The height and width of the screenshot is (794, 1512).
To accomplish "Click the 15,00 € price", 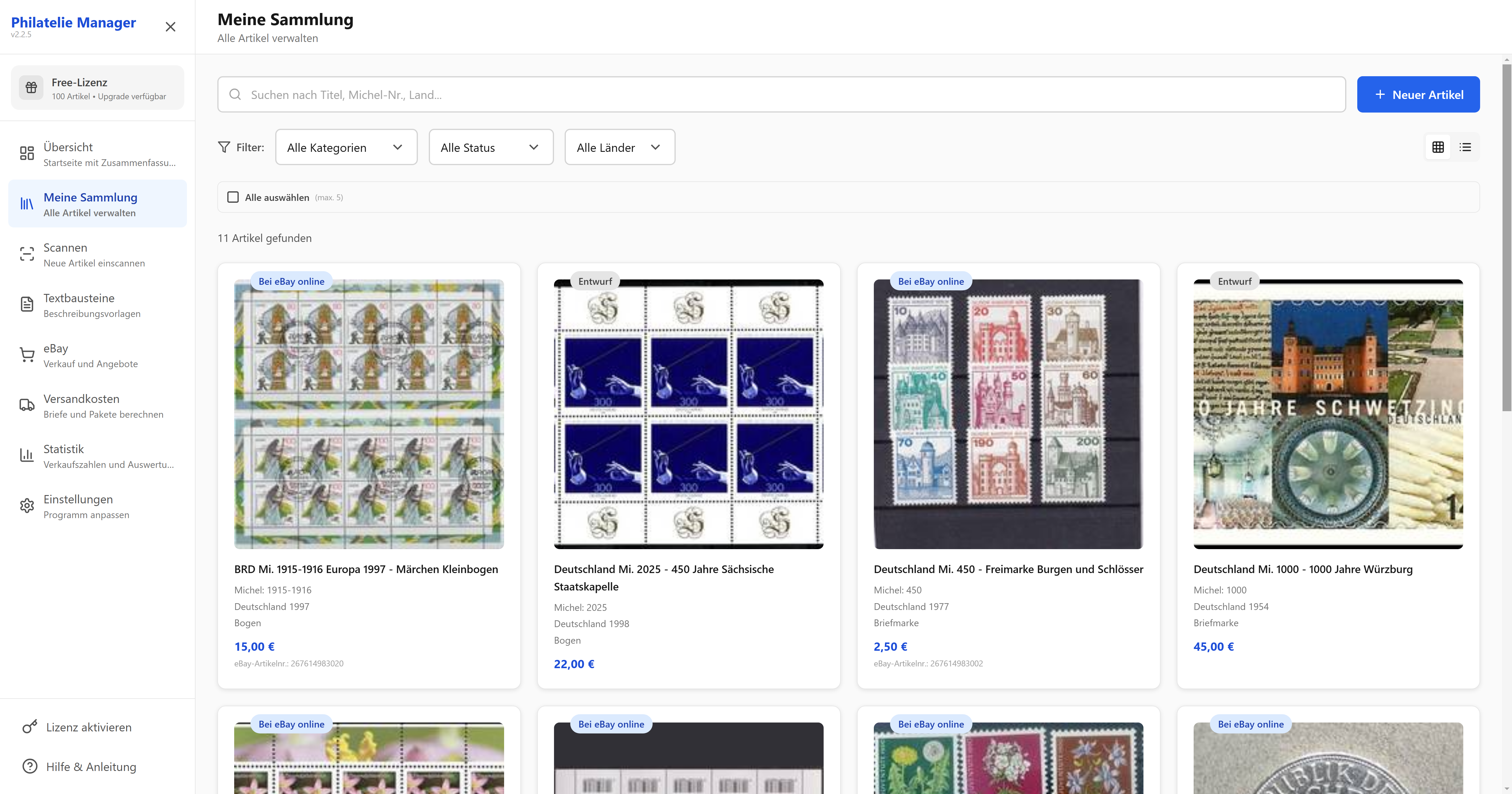I will tap(254, 647).
